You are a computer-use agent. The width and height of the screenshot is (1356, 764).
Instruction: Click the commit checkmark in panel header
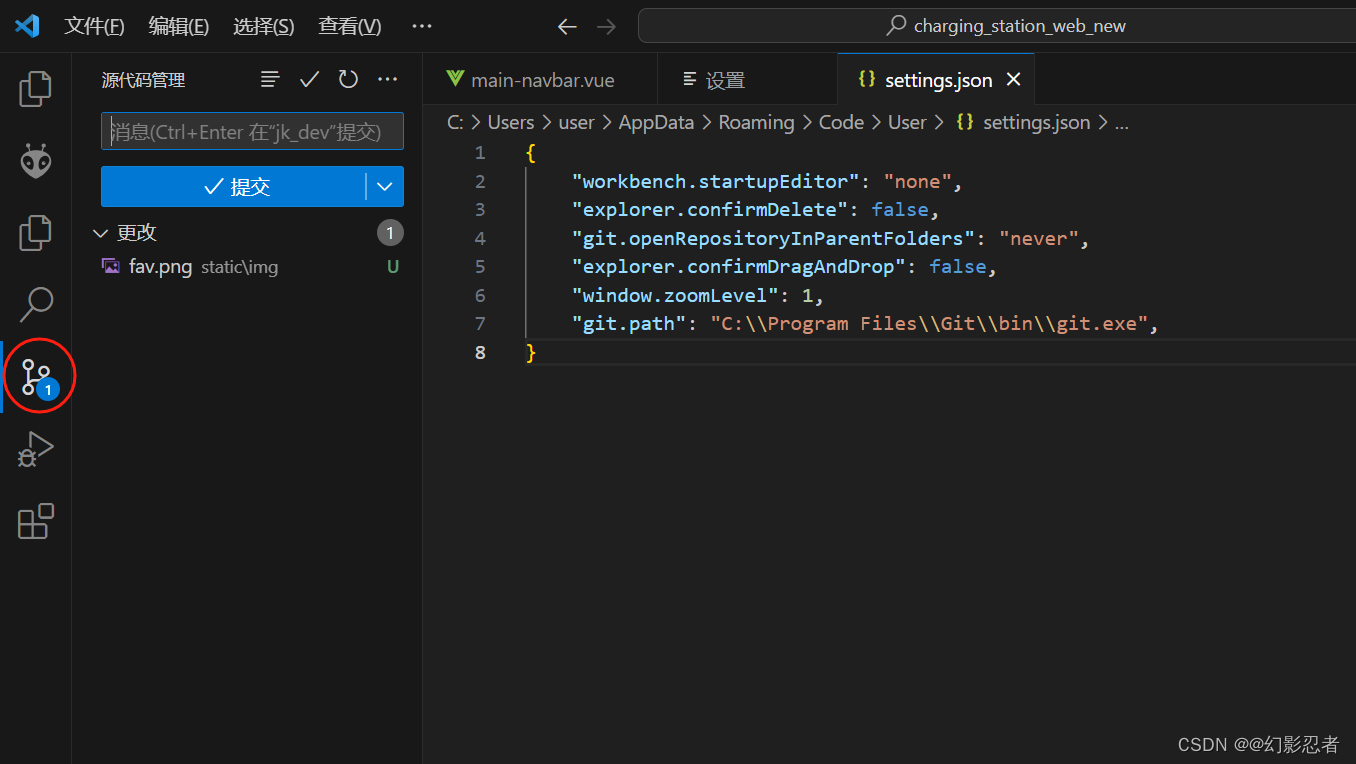click(x=309, y=79)
